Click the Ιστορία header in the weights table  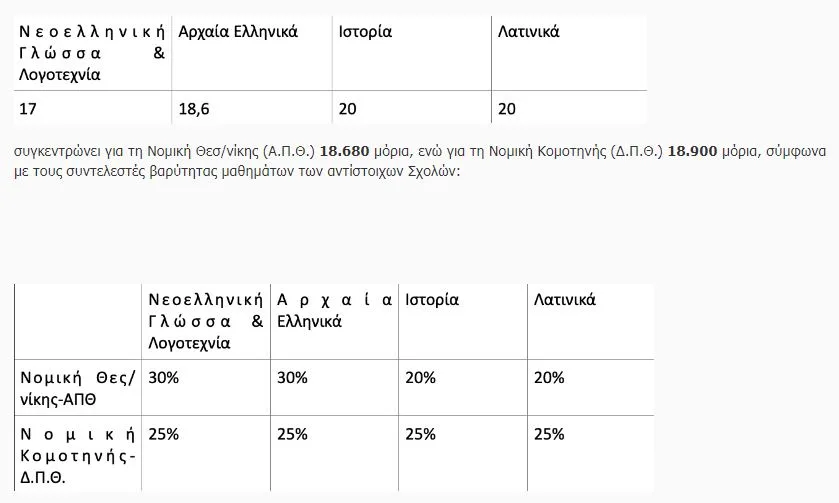(x=432, y=300)
